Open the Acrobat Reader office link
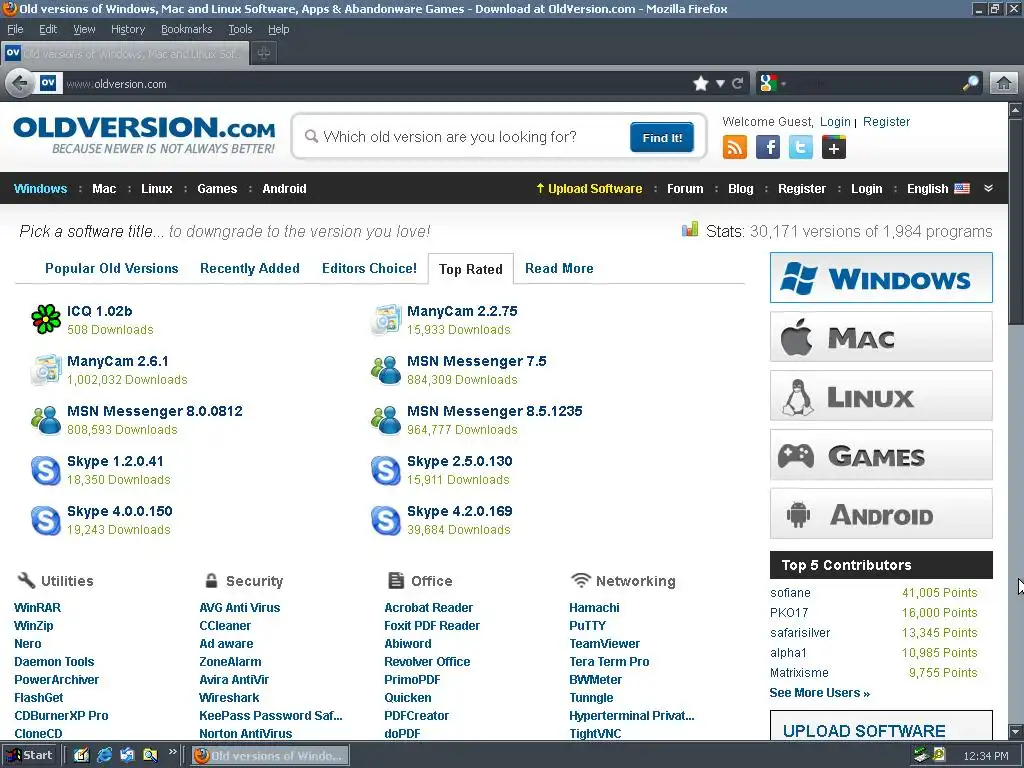The height and width of the screenshot is (768, 1024). [x=428, y=607]
